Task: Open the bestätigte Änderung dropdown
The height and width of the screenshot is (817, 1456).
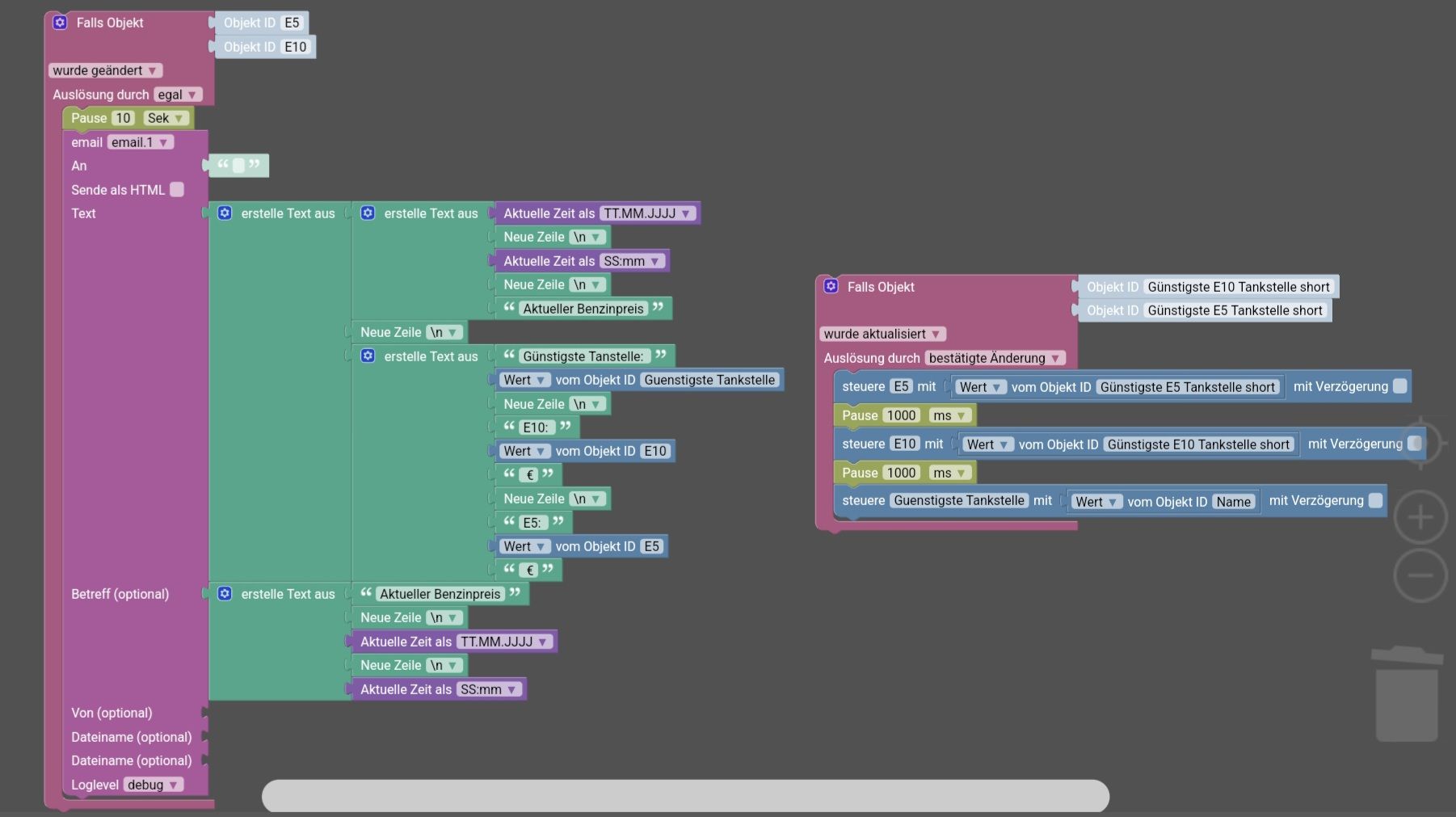Action: tap(995, 358)
